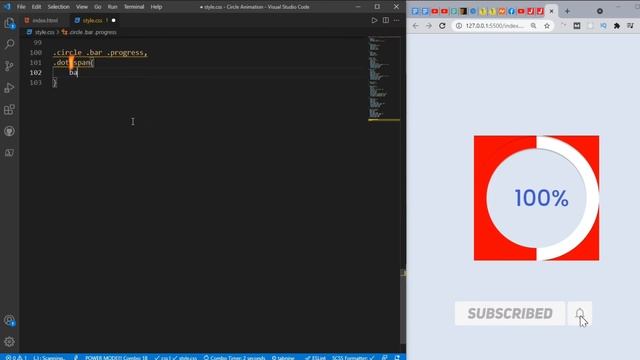Click the SUBSCRIBED button on the page
Image resolution: width=640 pixels, height=360 pixels.
pos(510,313)
